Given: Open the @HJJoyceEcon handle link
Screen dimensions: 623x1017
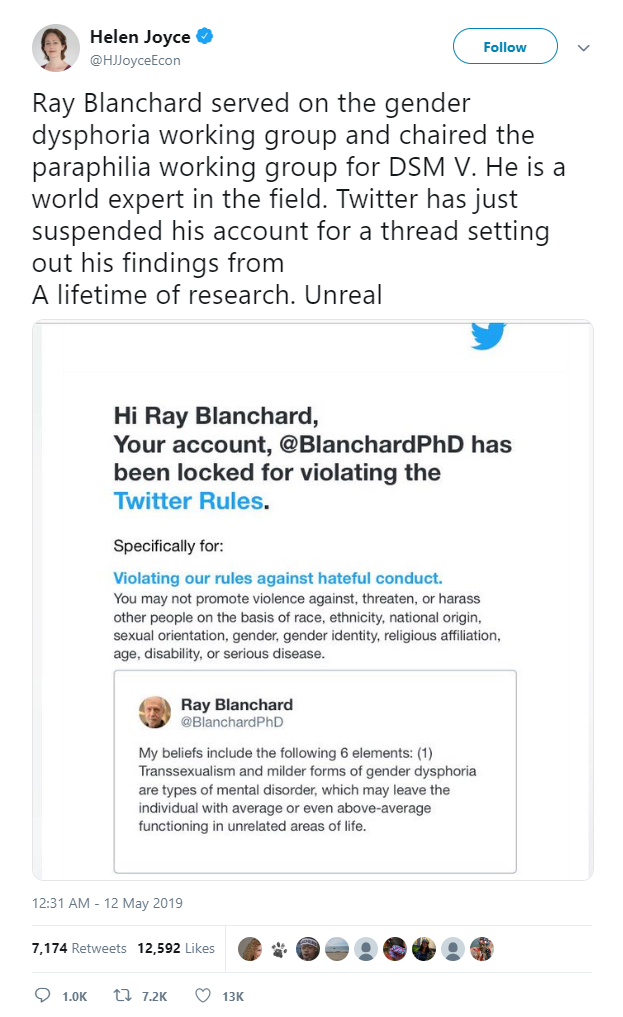Looking at the screenshot, I should tap(135, 60).
